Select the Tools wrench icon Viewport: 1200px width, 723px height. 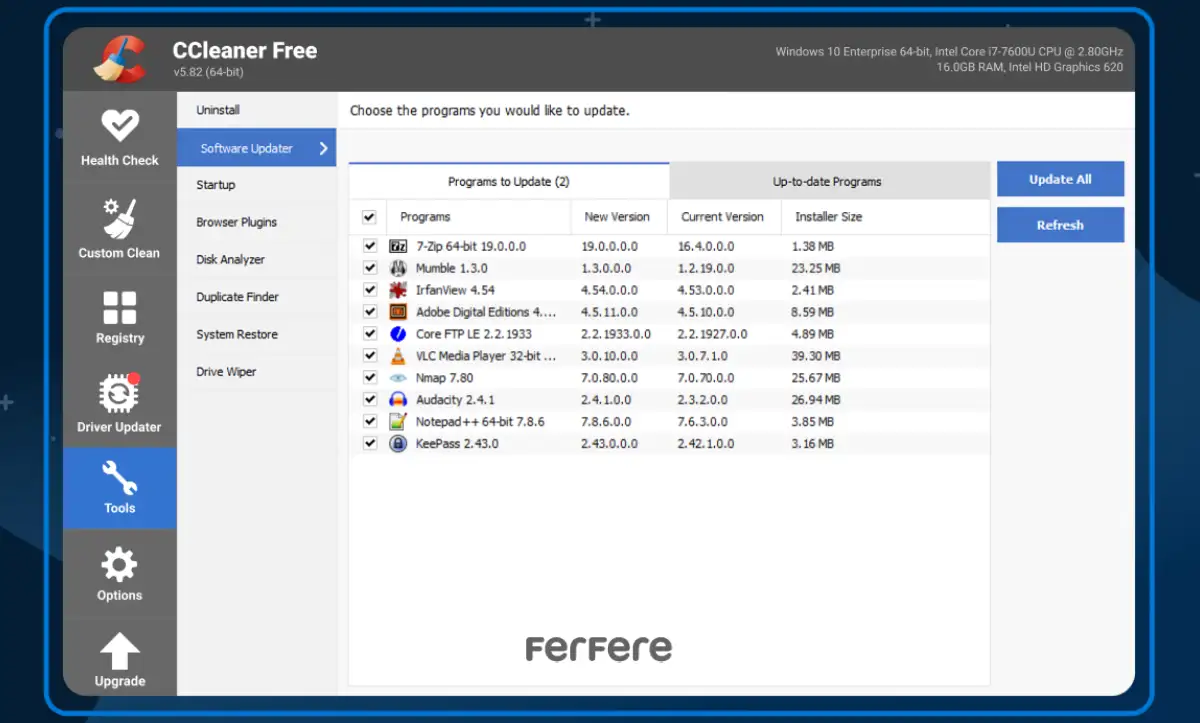[x=119, y=478]
